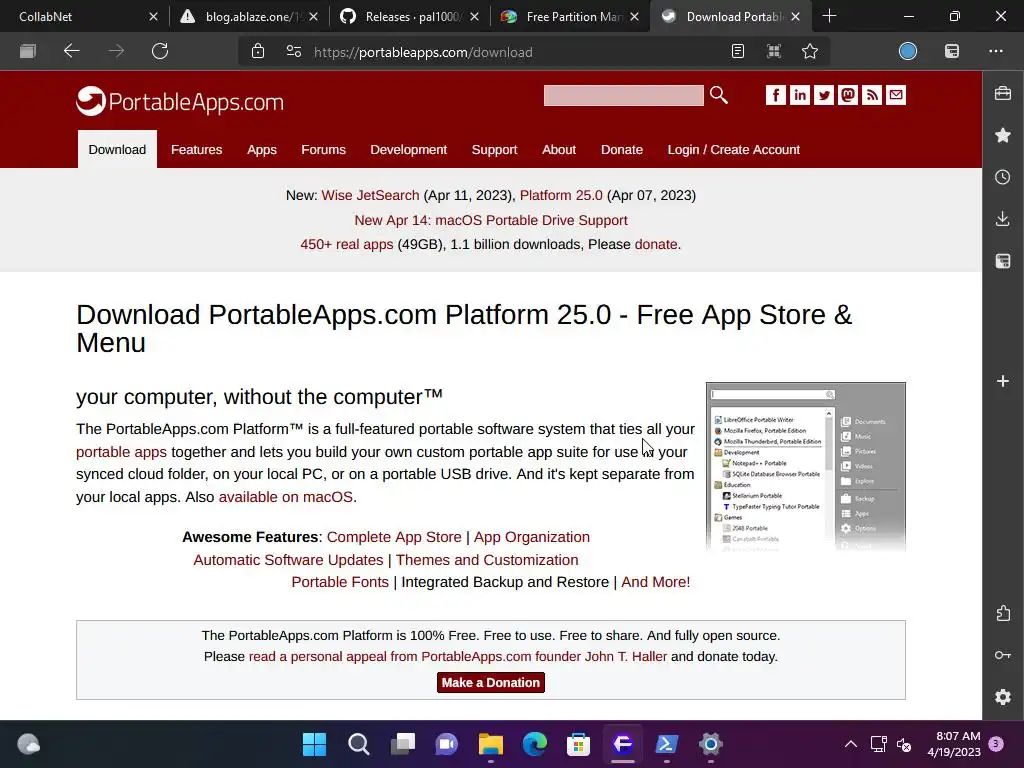Bookmark this page with the star icon

(810, 52)
